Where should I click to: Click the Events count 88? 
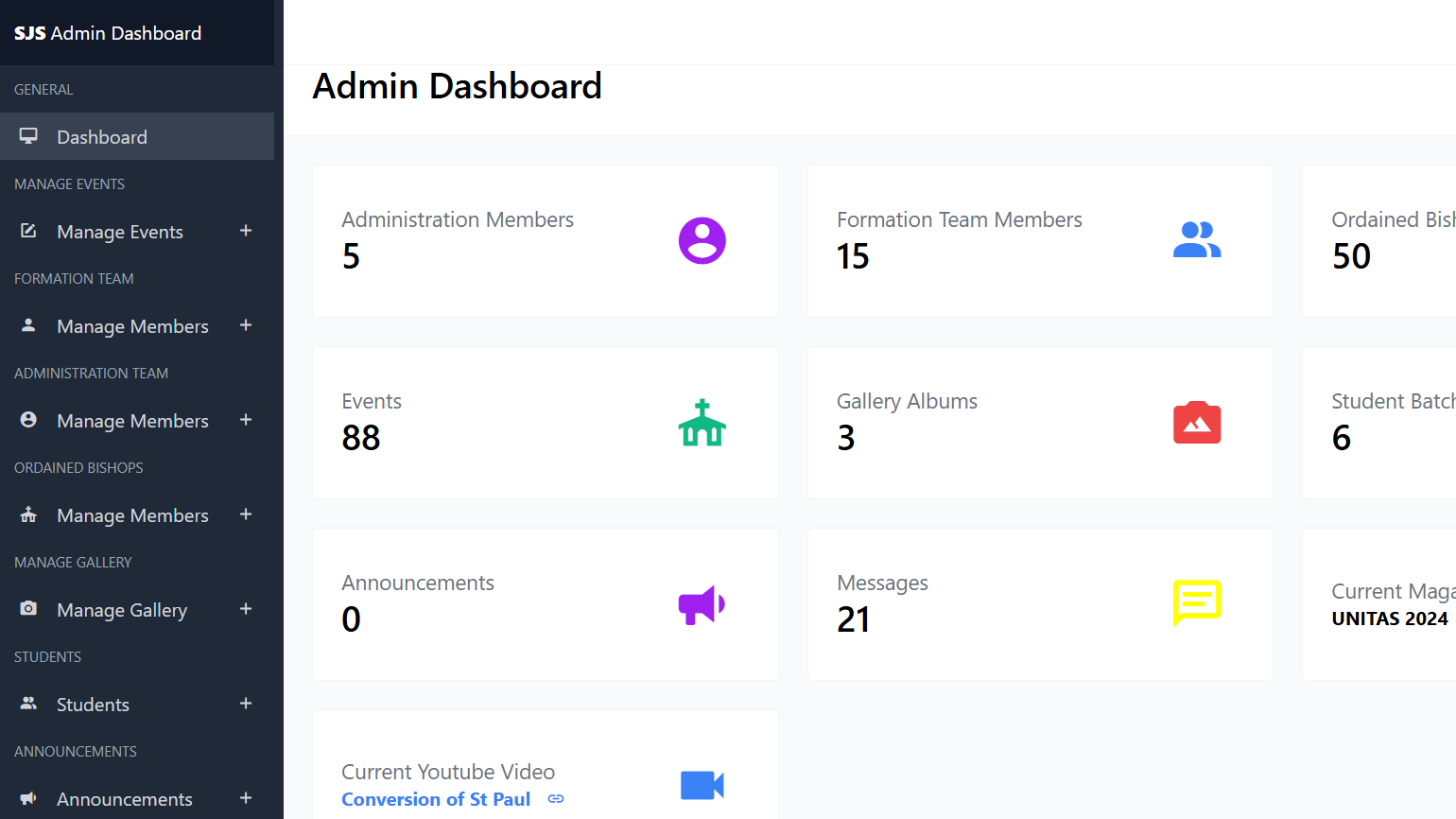click(361, 438)
